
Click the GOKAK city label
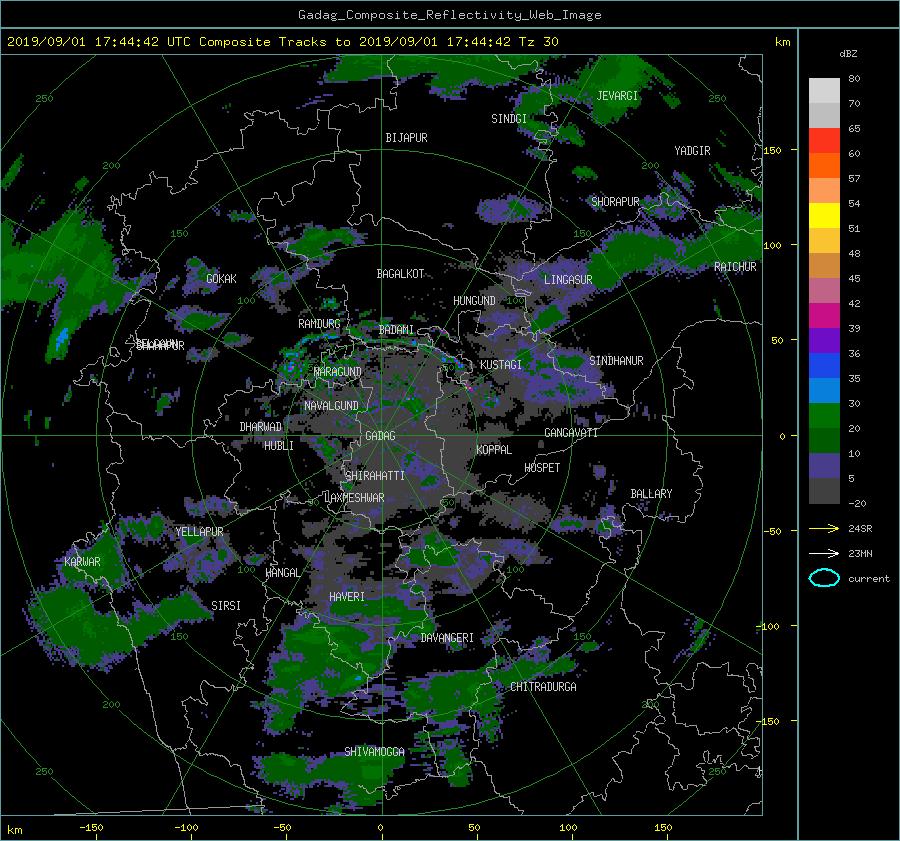[222, 278]
